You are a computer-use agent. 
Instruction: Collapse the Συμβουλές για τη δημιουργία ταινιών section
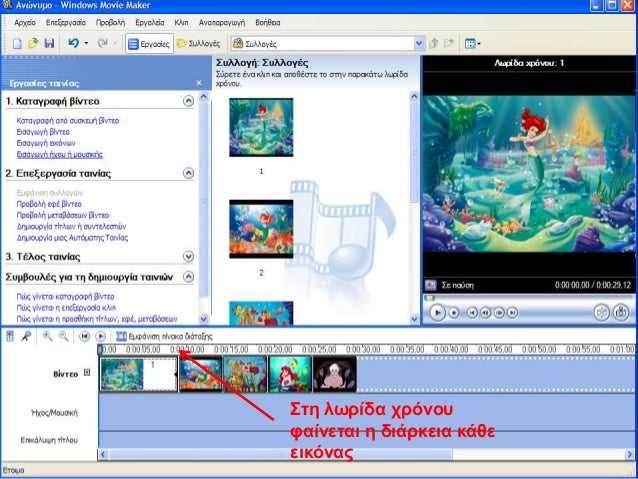click(x=188, y=277)
